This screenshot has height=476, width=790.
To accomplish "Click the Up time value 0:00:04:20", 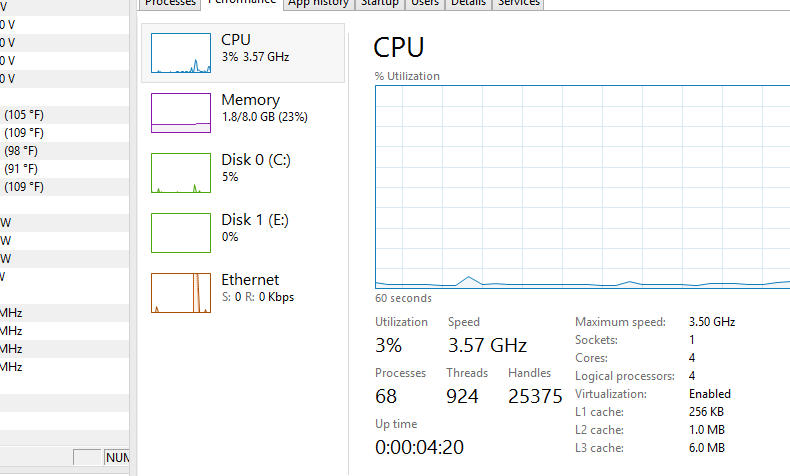I will pyautogui.click(x=419, y=447).
